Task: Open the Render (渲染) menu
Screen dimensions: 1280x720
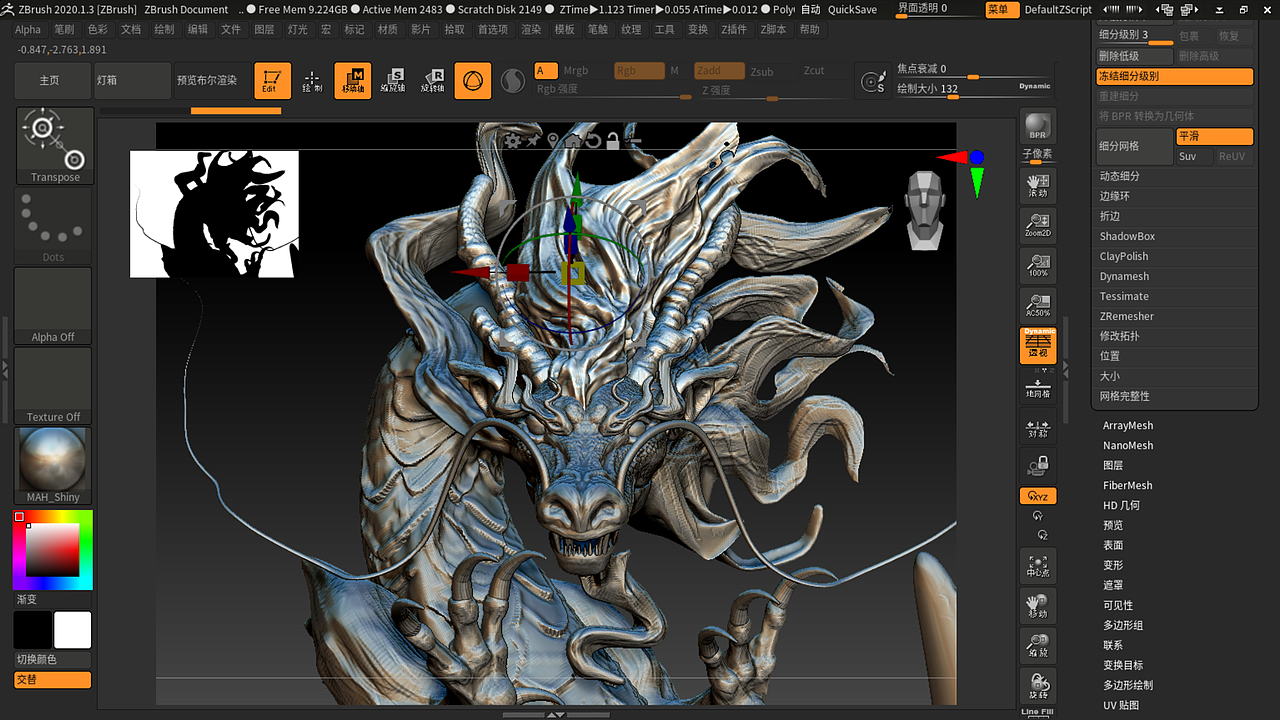Action: [531, 30]
